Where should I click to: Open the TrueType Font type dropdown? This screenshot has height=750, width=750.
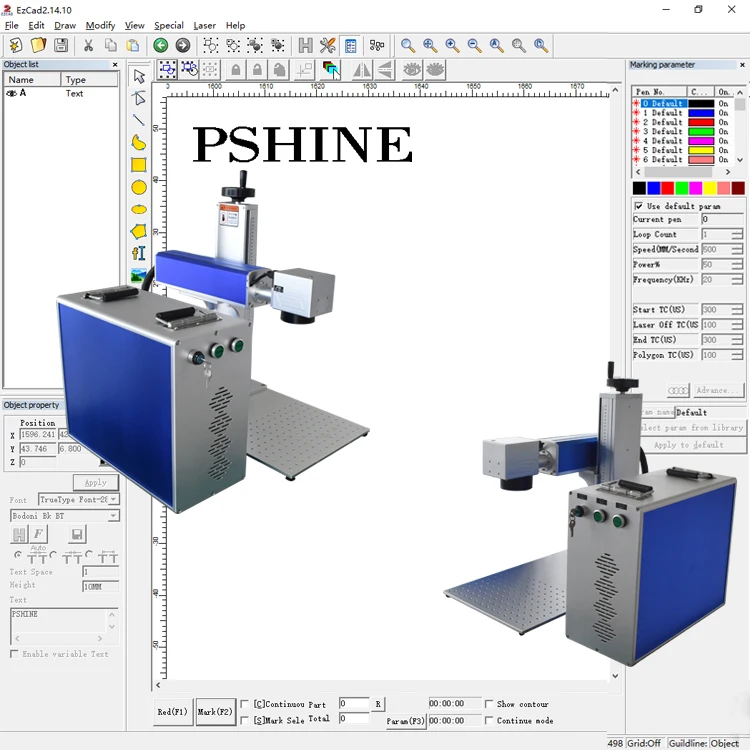click(113, 499)
